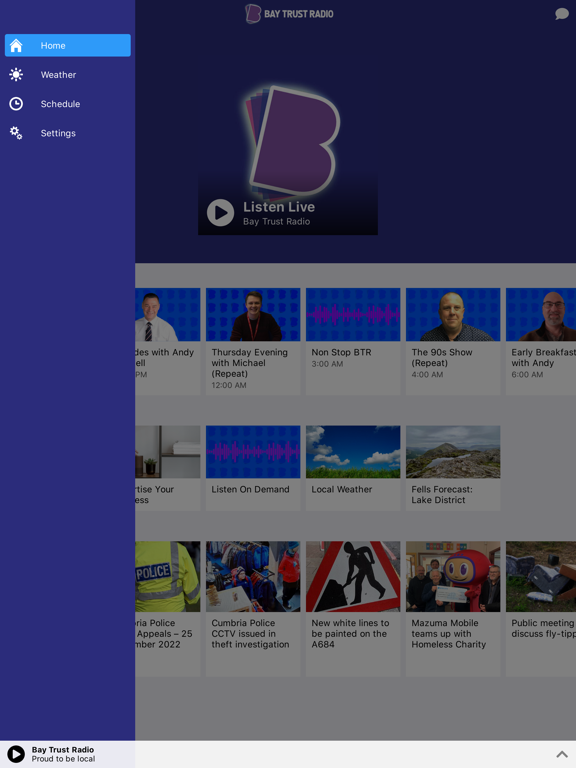This screenshot has height=768, width=576.
Task: Open Early Breakfast with Andy photo
Action: click(541, 314)
